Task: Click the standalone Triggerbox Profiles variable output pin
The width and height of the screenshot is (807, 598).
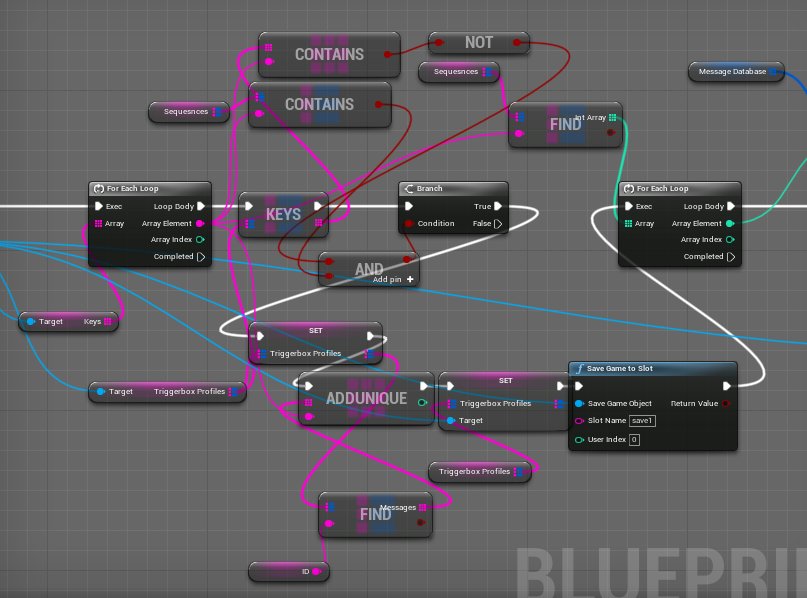Action: pyautogui.click(x=518, y=471)
